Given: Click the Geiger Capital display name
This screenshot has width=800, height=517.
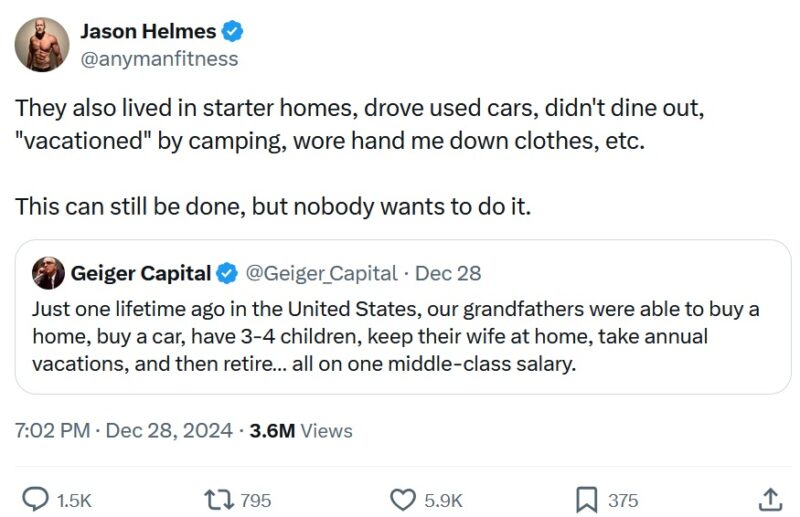Looking at the screenshot, I should pos(140,273).
